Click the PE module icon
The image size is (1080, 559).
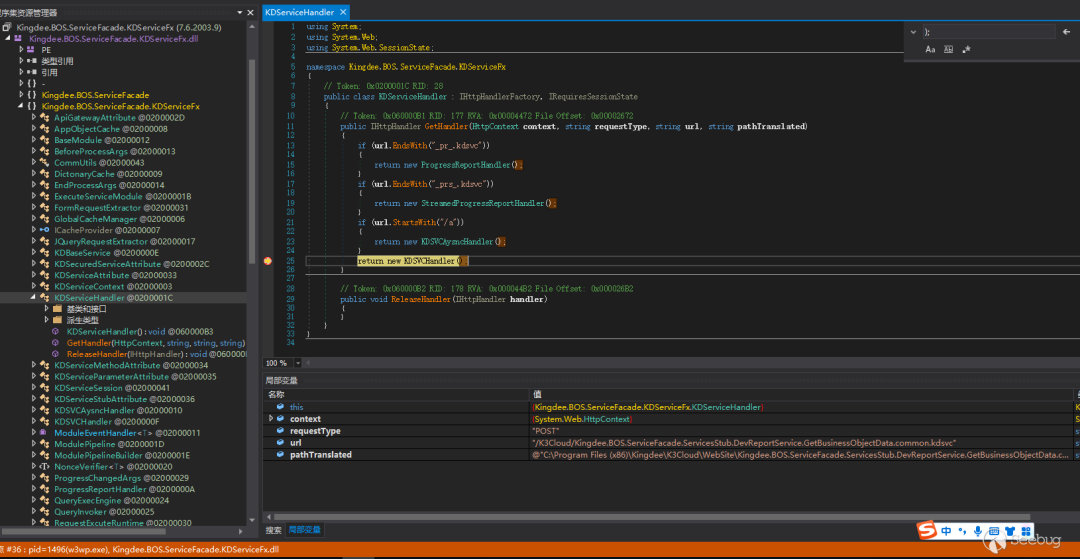(31, 50)
